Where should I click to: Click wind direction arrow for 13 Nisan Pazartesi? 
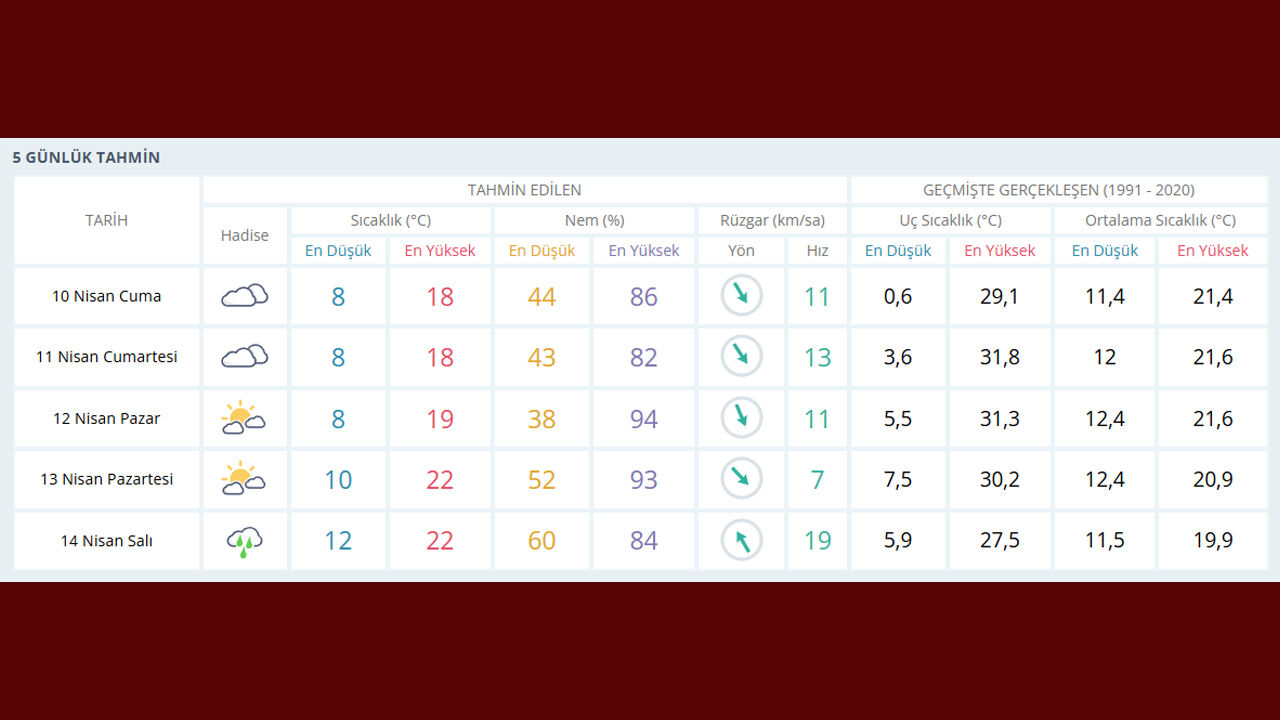point(741,479)
